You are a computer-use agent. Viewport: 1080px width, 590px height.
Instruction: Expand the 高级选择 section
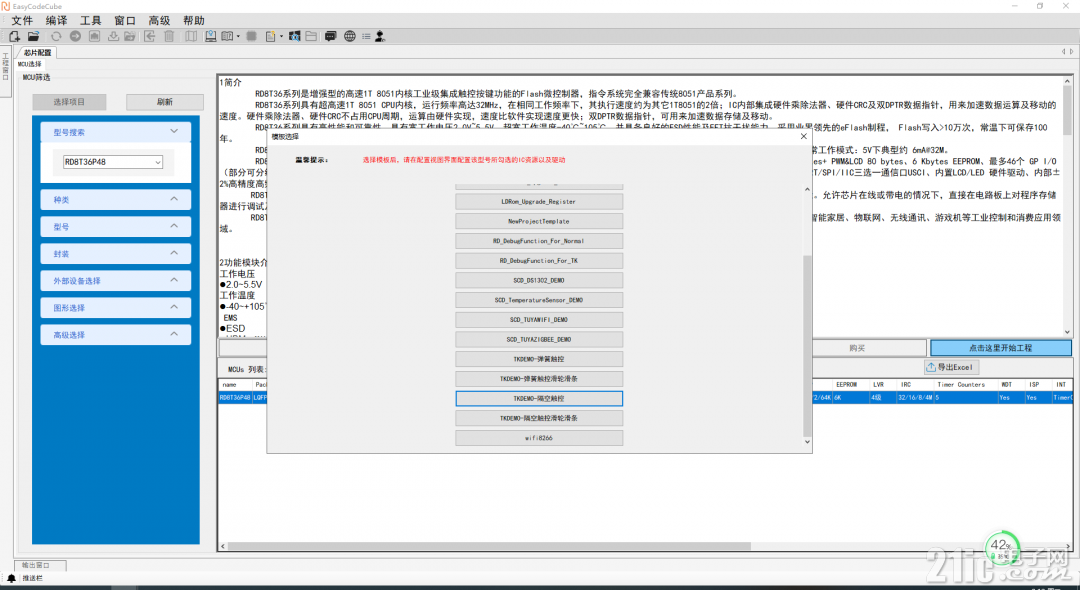pyautogui.click(x=174, y=334)
